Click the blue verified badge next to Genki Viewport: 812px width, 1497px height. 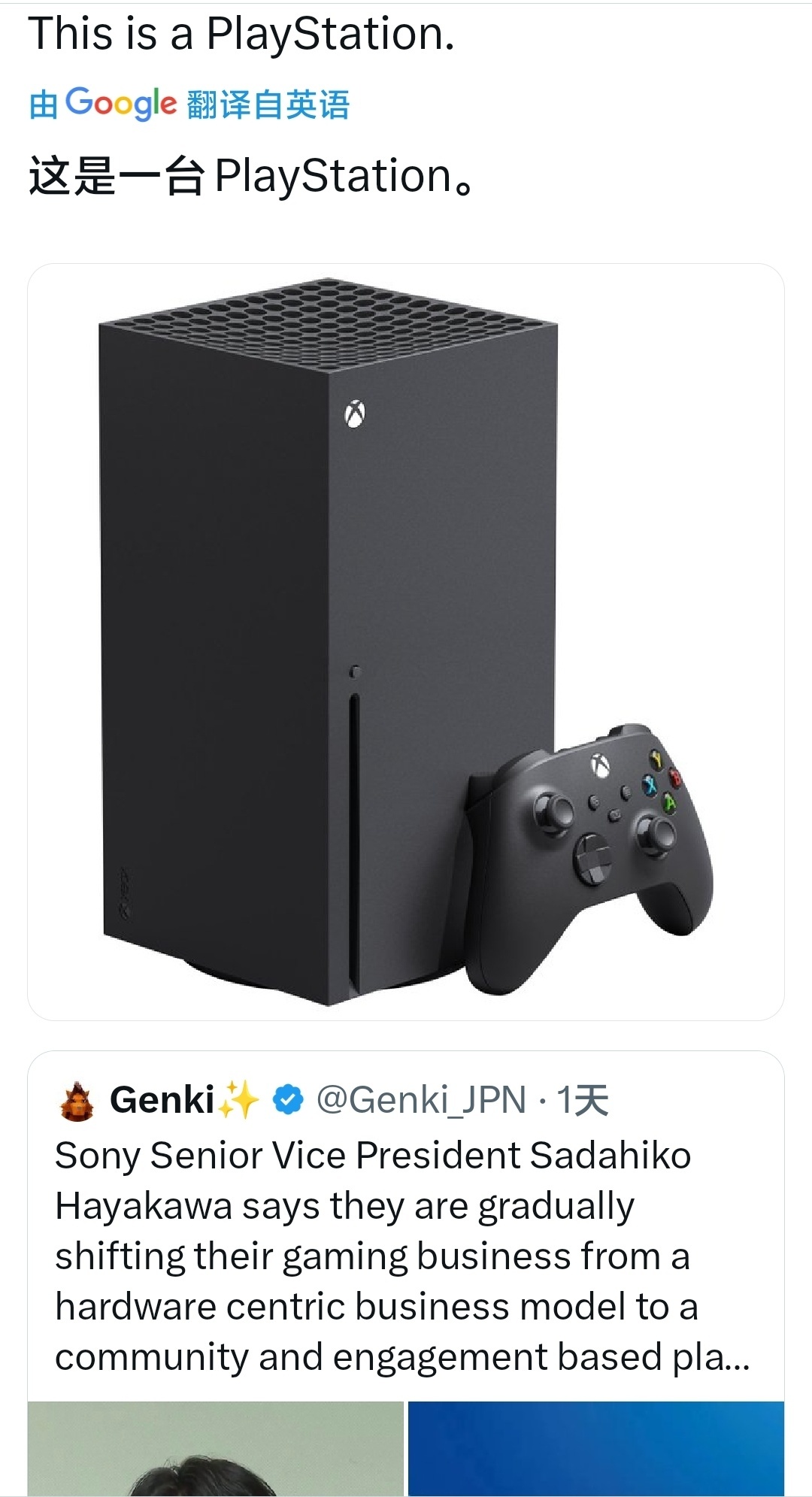tap(287, 1100)
